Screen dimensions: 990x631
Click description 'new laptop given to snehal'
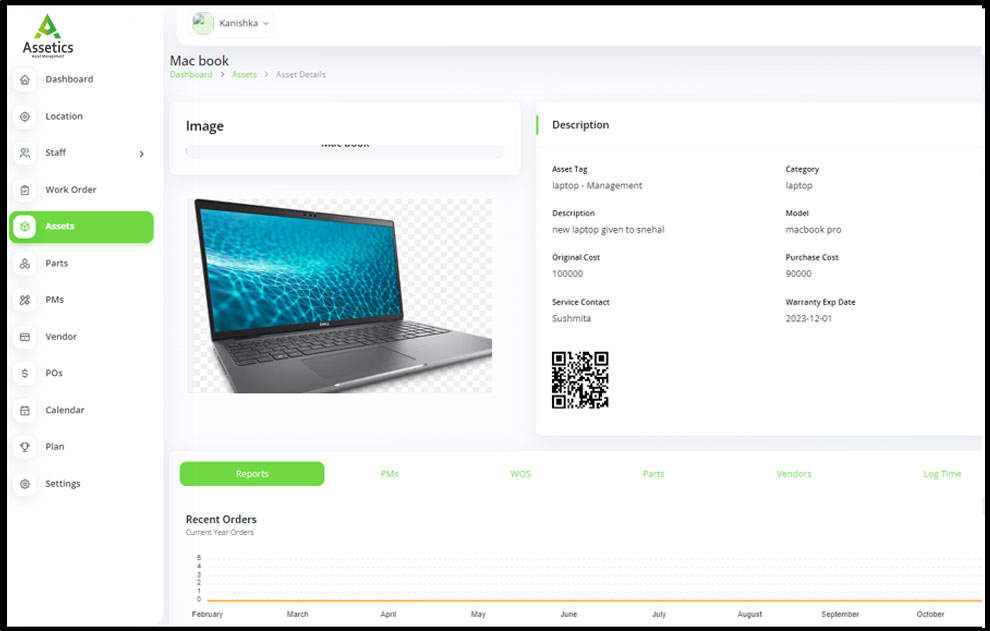608,230
